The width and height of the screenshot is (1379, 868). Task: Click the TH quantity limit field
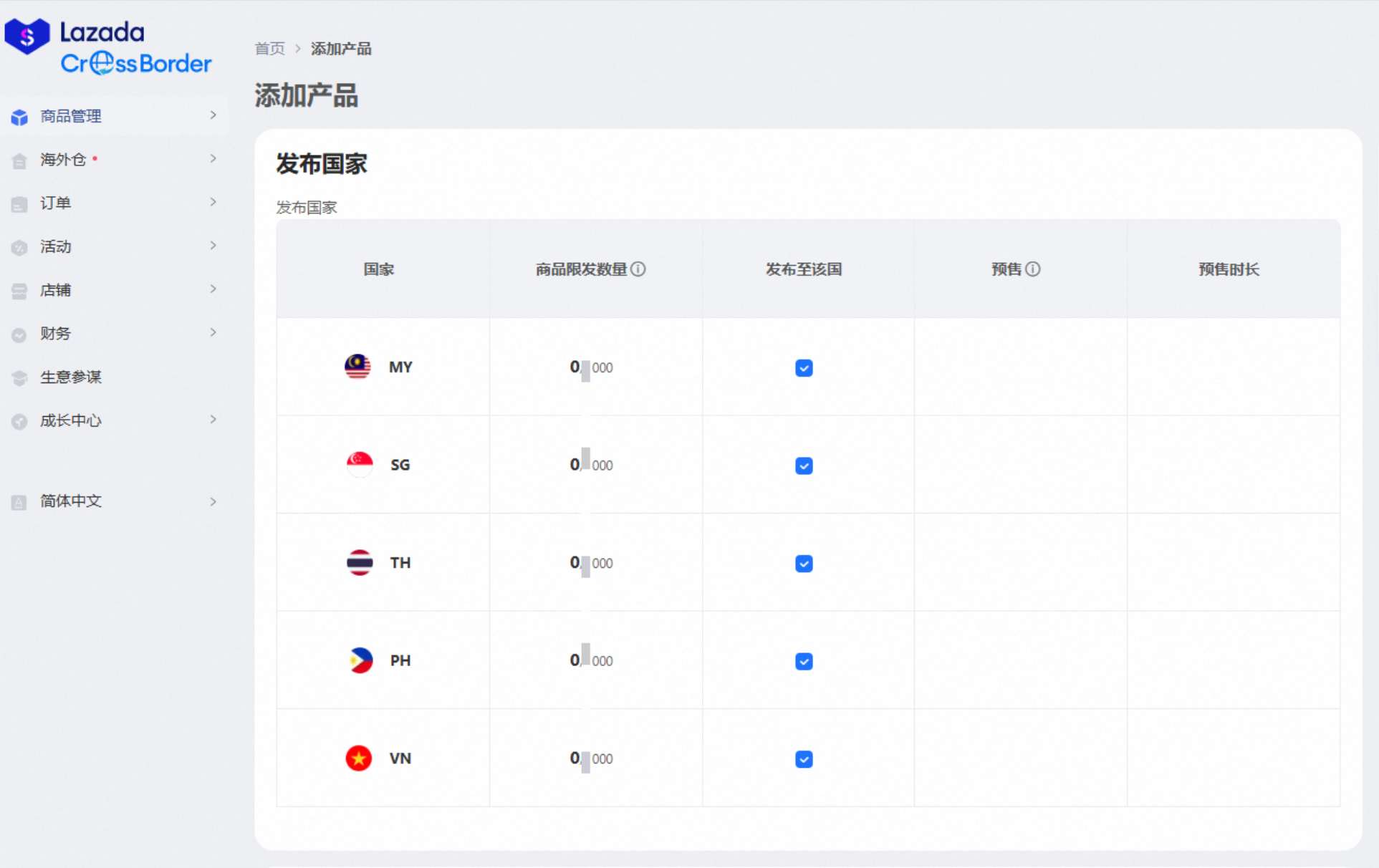tap(591, 563)
